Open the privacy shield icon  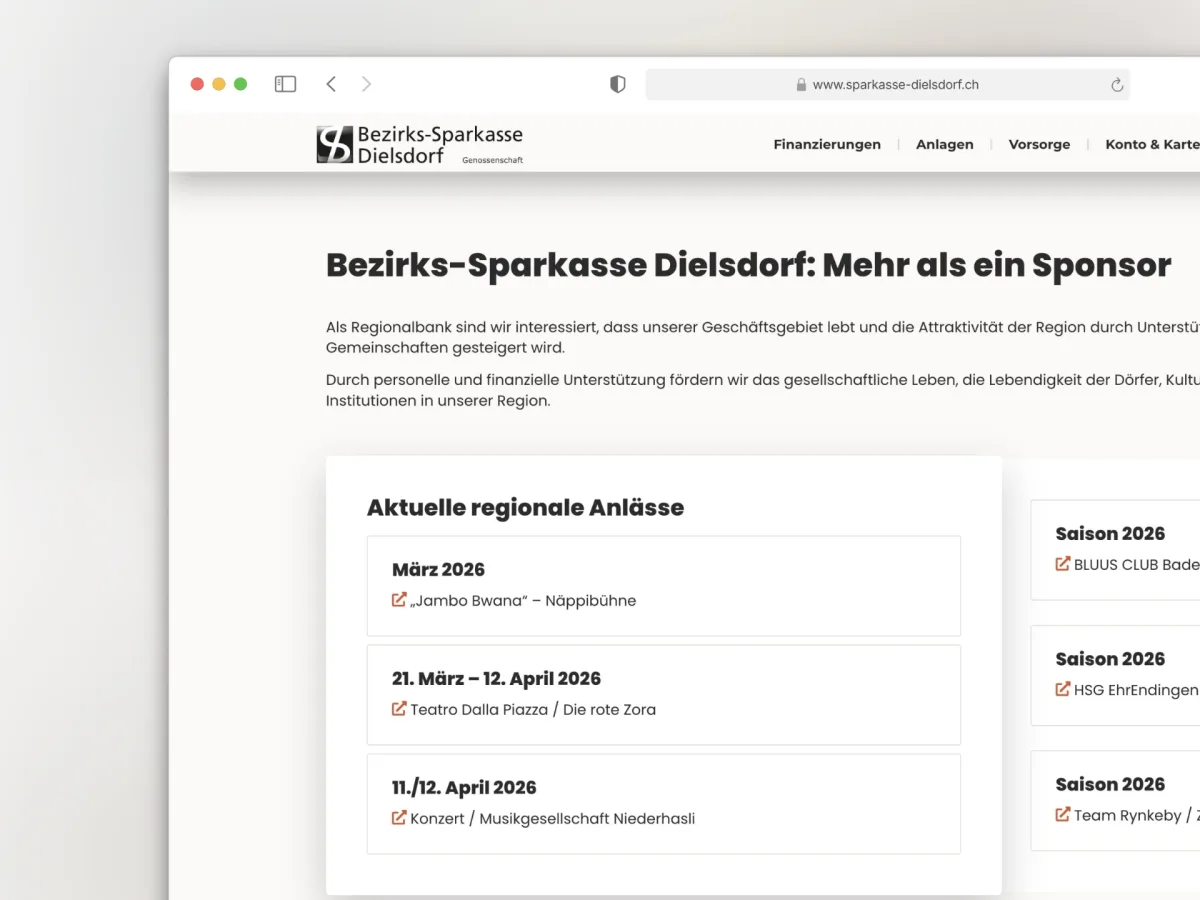(618, 85)
